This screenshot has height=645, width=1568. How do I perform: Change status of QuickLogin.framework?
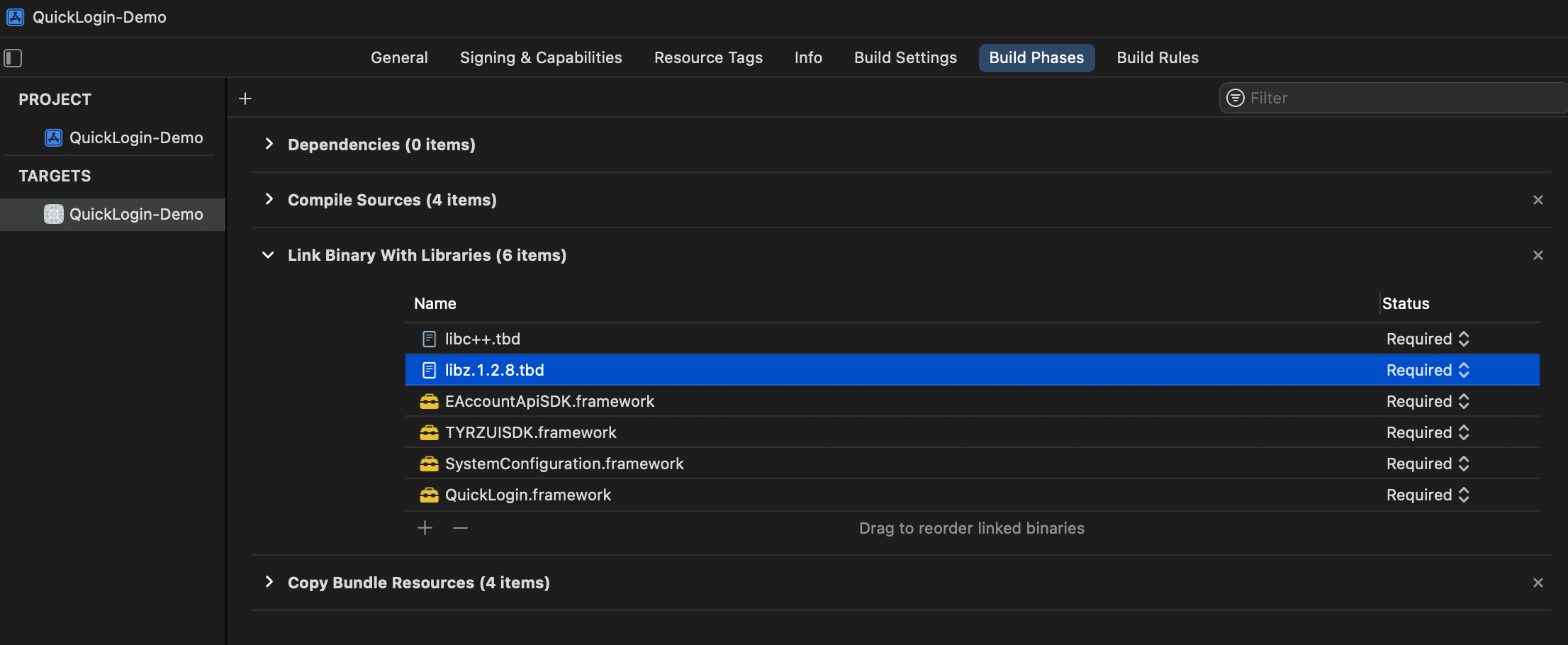pos(1428,495)
